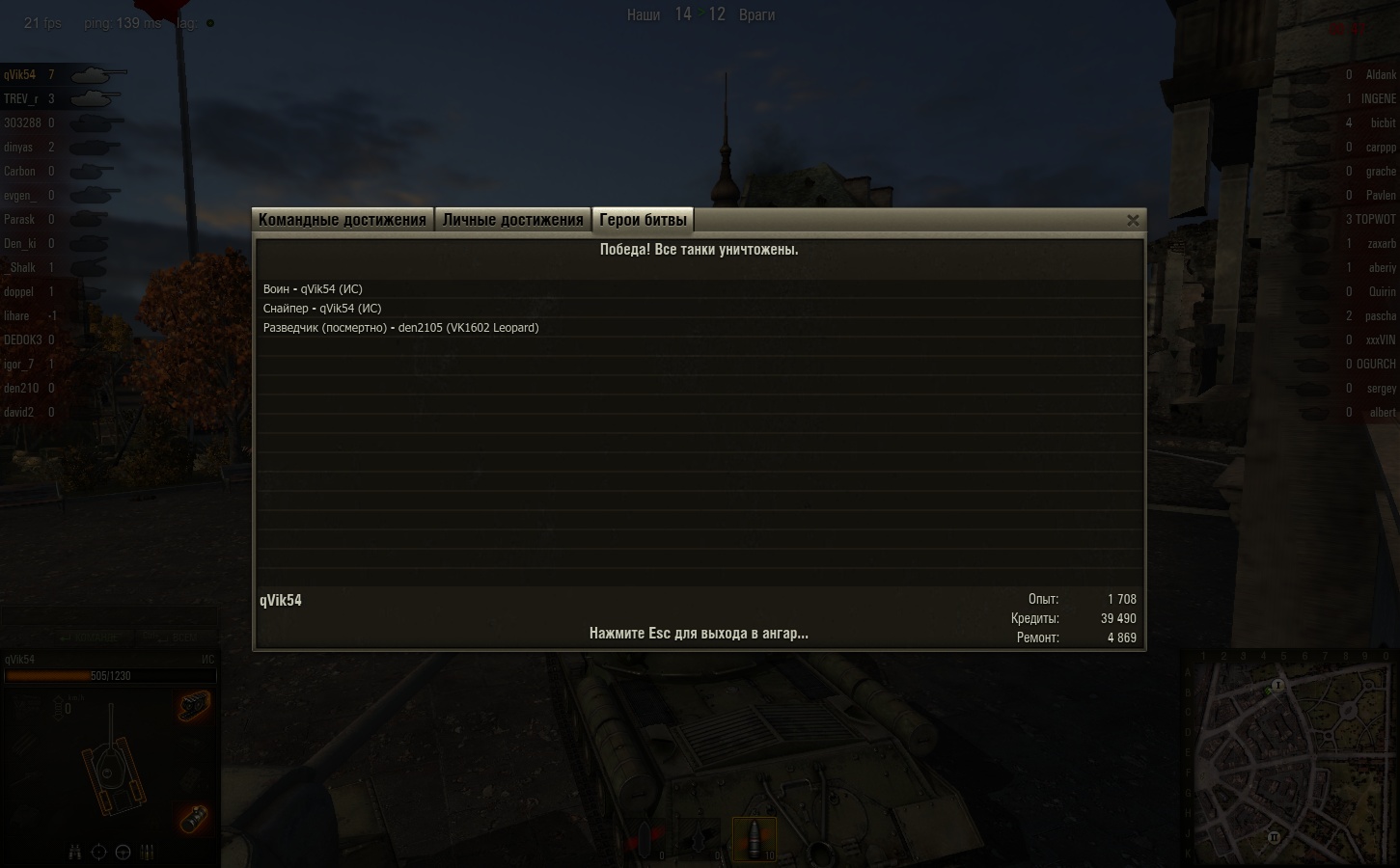Select the HE shell with 10 rounds
Viewport: 1400px width, 868px height.
755,839
